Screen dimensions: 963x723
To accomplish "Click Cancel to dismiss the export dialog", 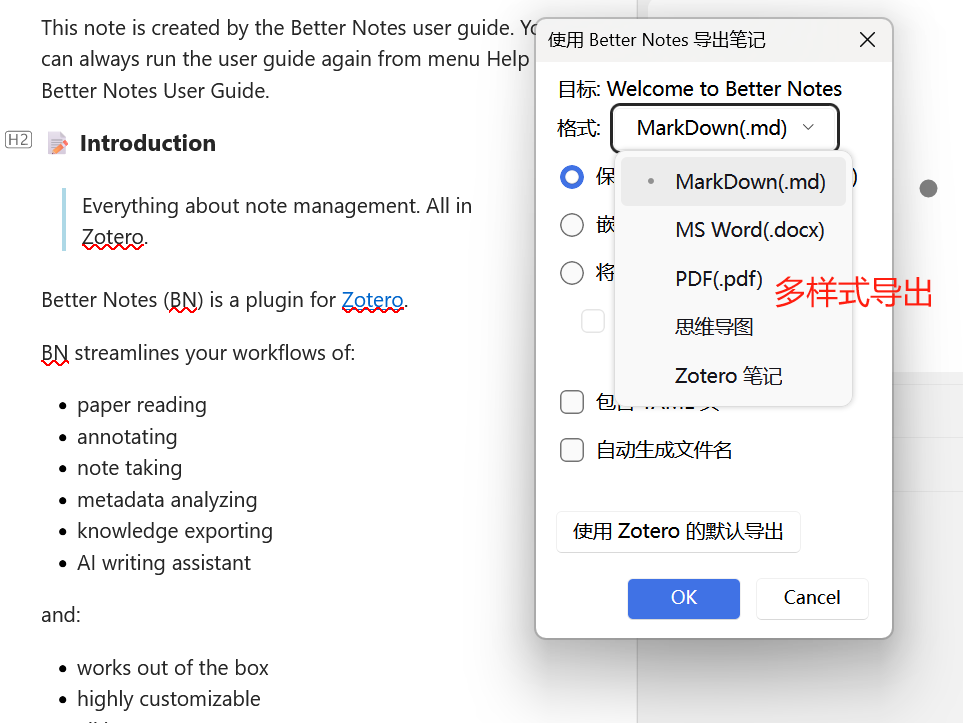I will [x=811, y=598].
